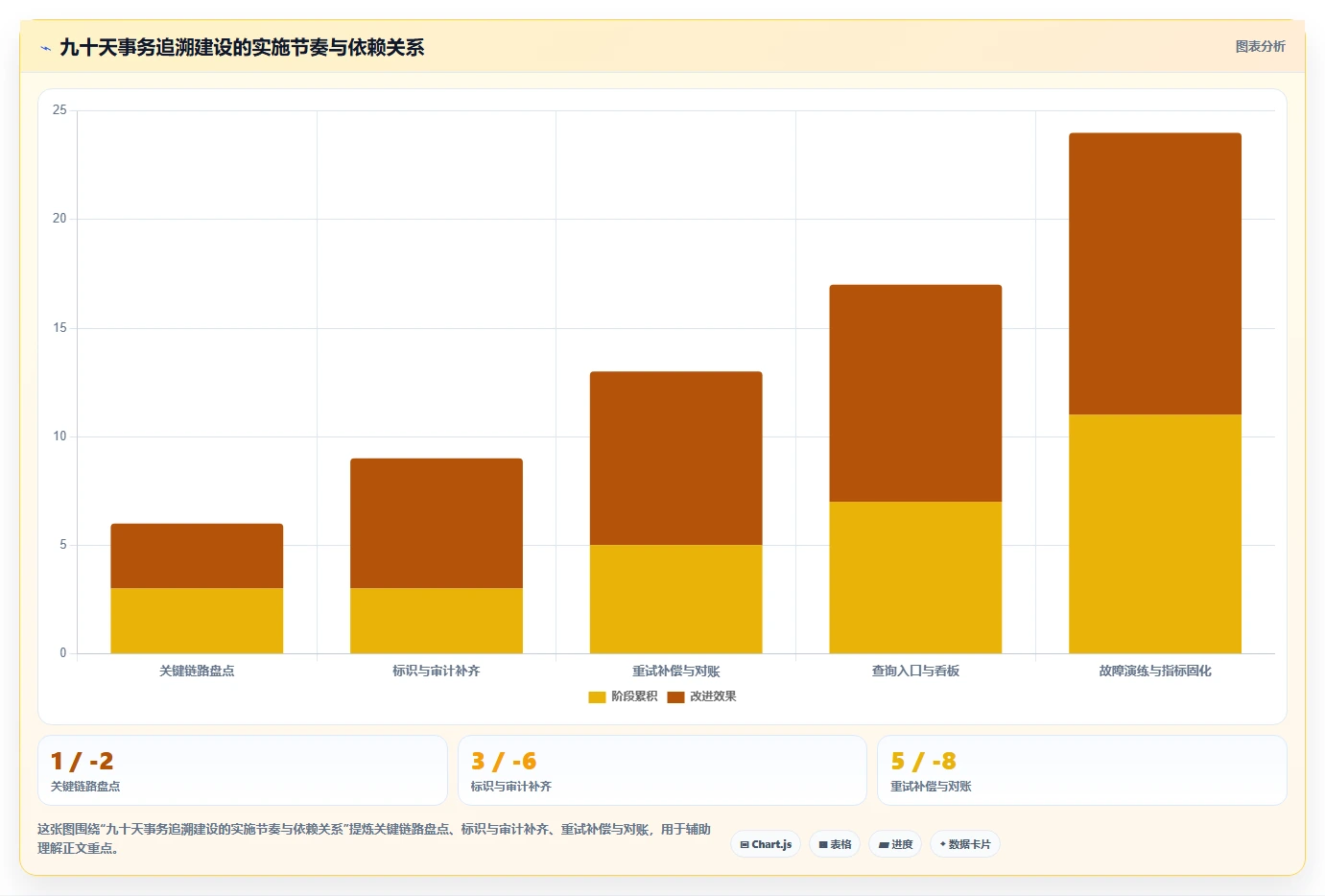
Task: Click the lightning icon beside the chart title
Action: (x=45, y=48)
